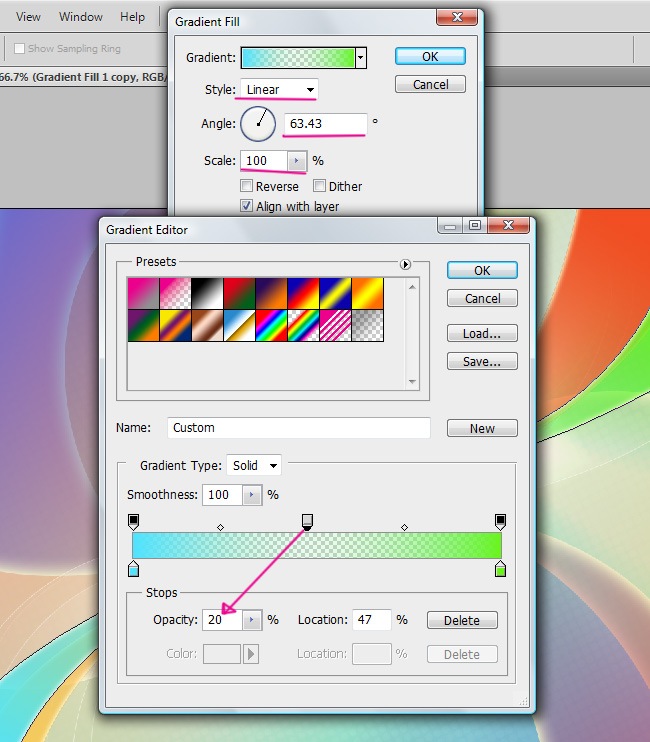Enable the Dither checkbox
Viewport: 650px width, 742px height.
click(320, 186)
